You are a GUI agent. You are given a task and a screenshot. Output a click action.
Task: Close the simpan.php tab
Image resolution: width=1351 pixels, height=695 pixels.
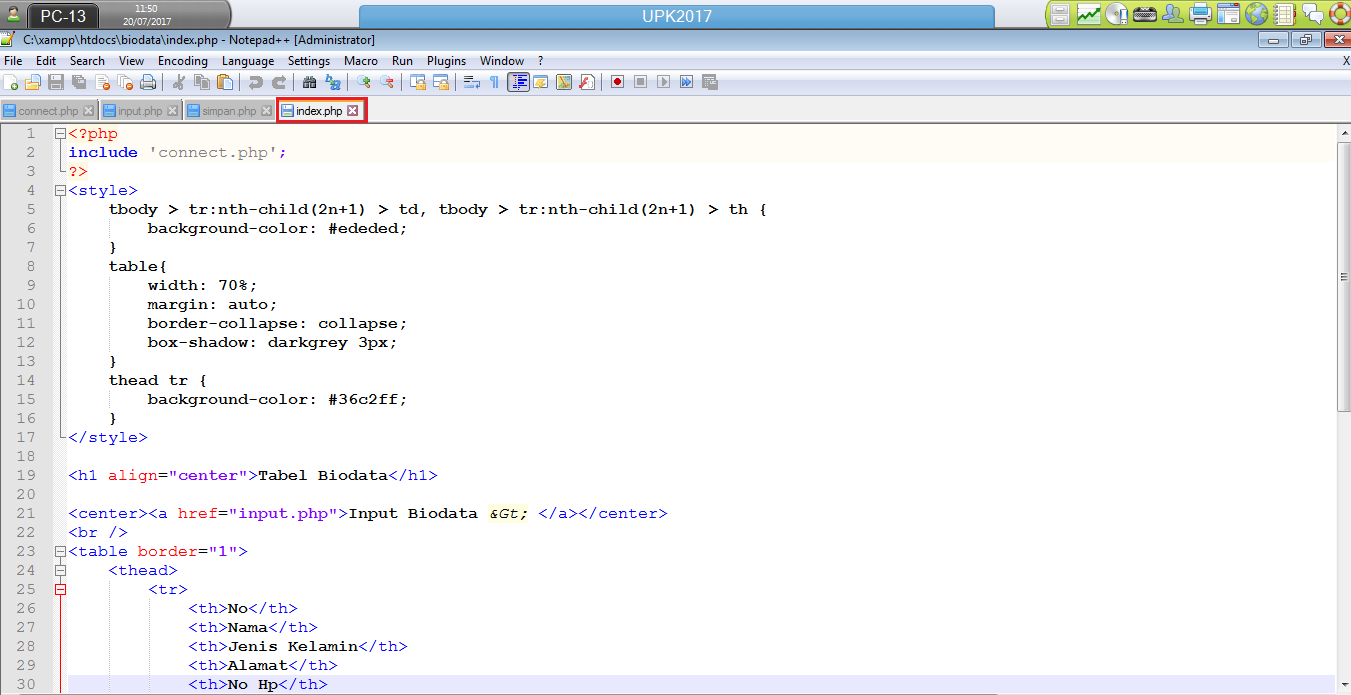[264, 110]
